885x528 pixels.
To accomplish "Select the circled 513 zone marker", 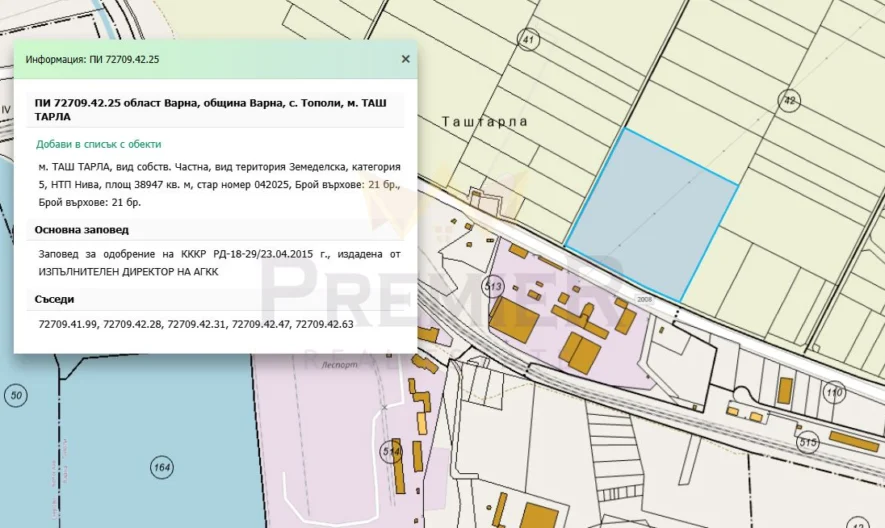I will (493, 288).
